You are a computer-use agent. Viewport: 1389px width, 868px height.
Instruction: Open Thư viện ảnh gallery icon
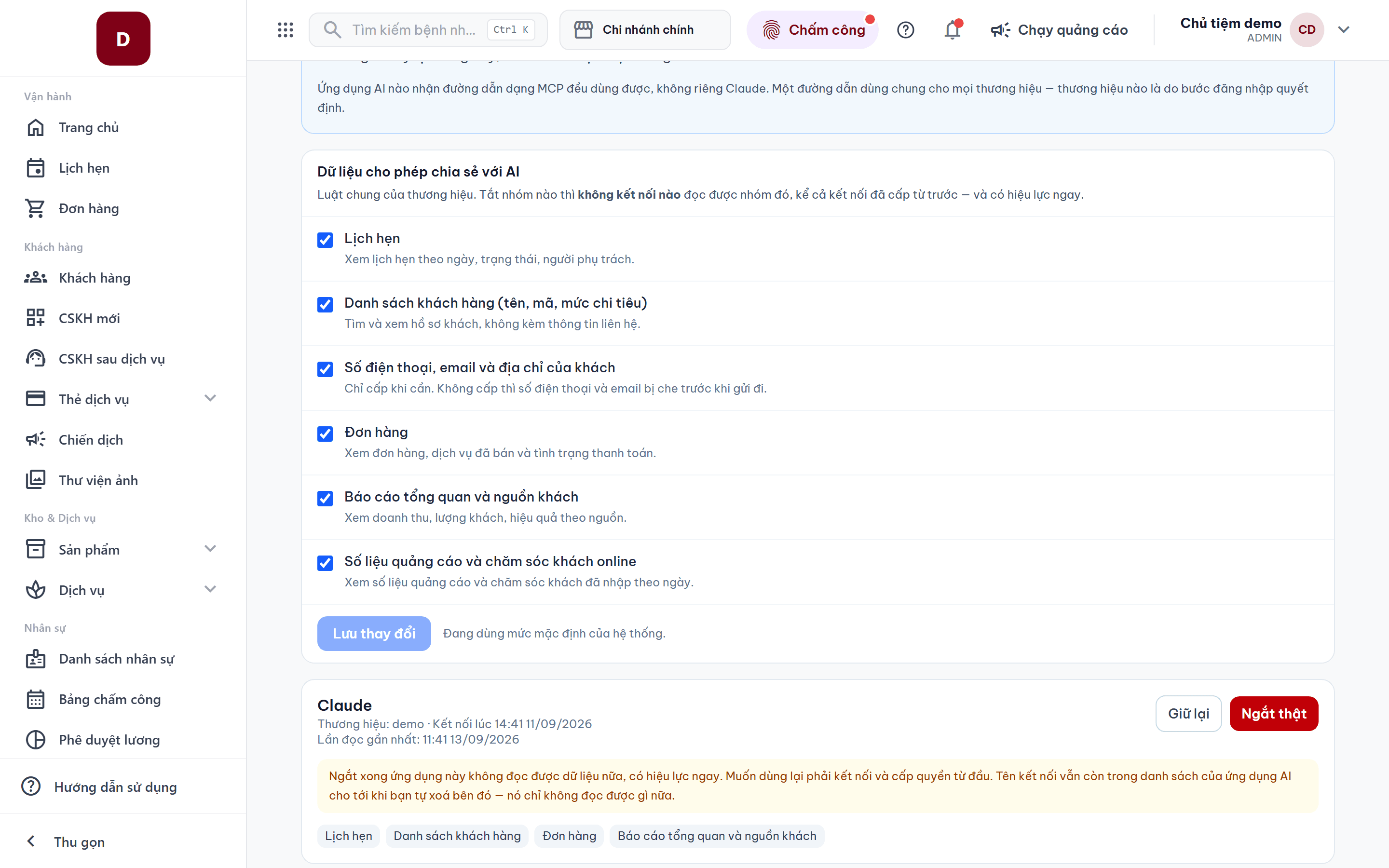pos(36,480)
